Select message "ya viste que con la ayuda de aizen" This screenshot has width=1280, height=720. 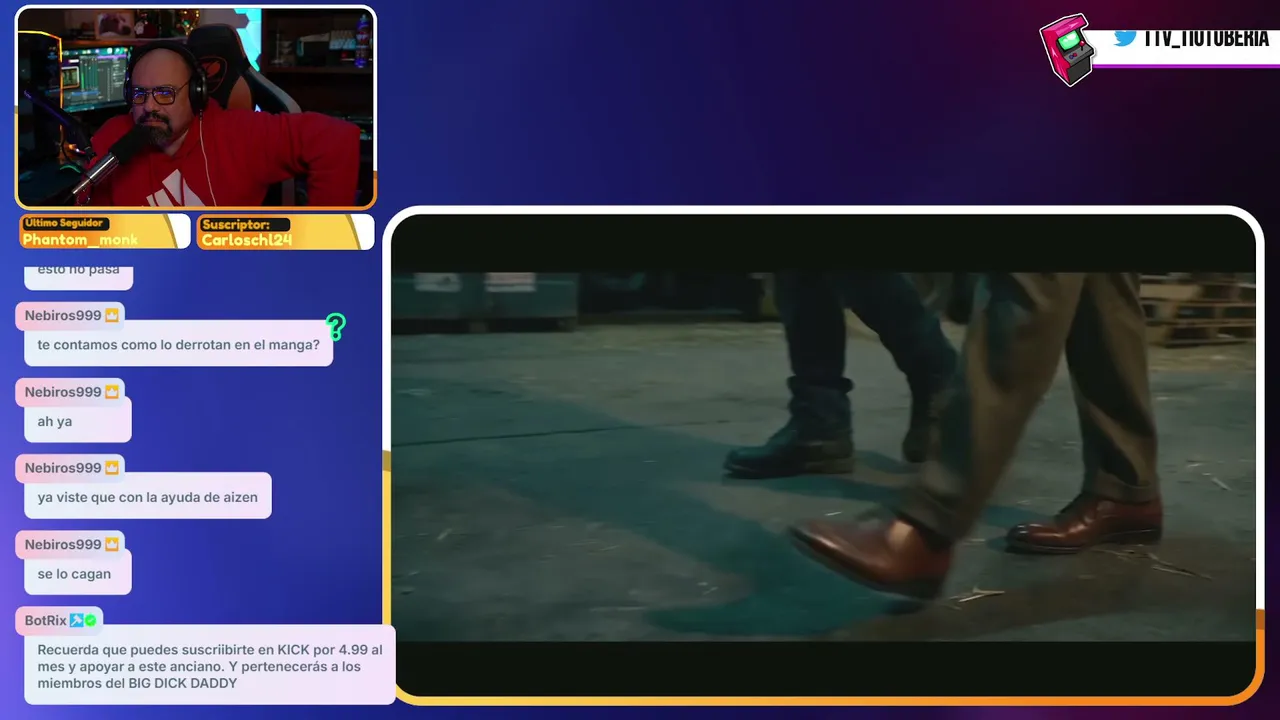[x=147, y=497]
